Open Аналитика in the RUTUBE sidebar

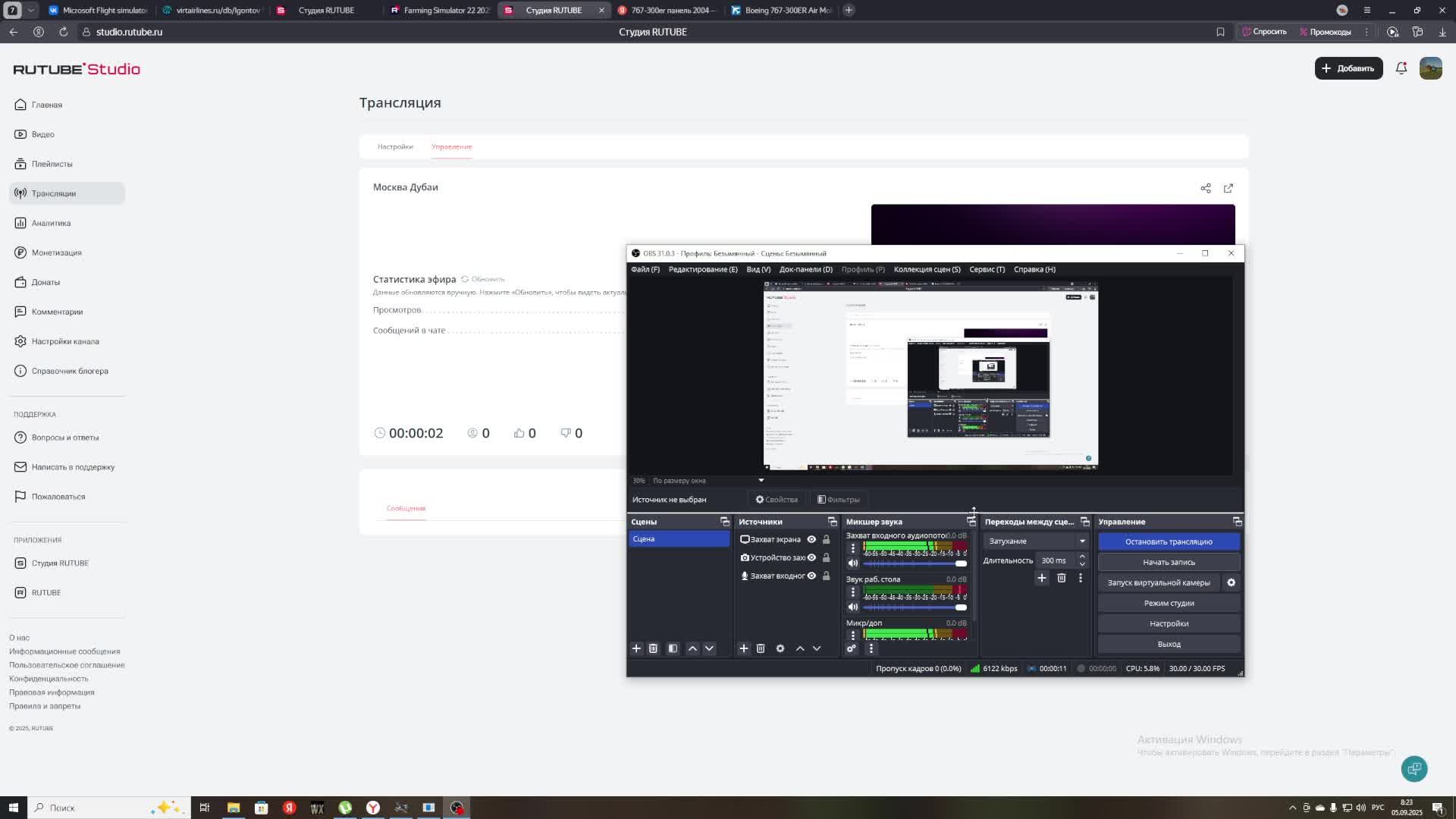pos(67,223)
